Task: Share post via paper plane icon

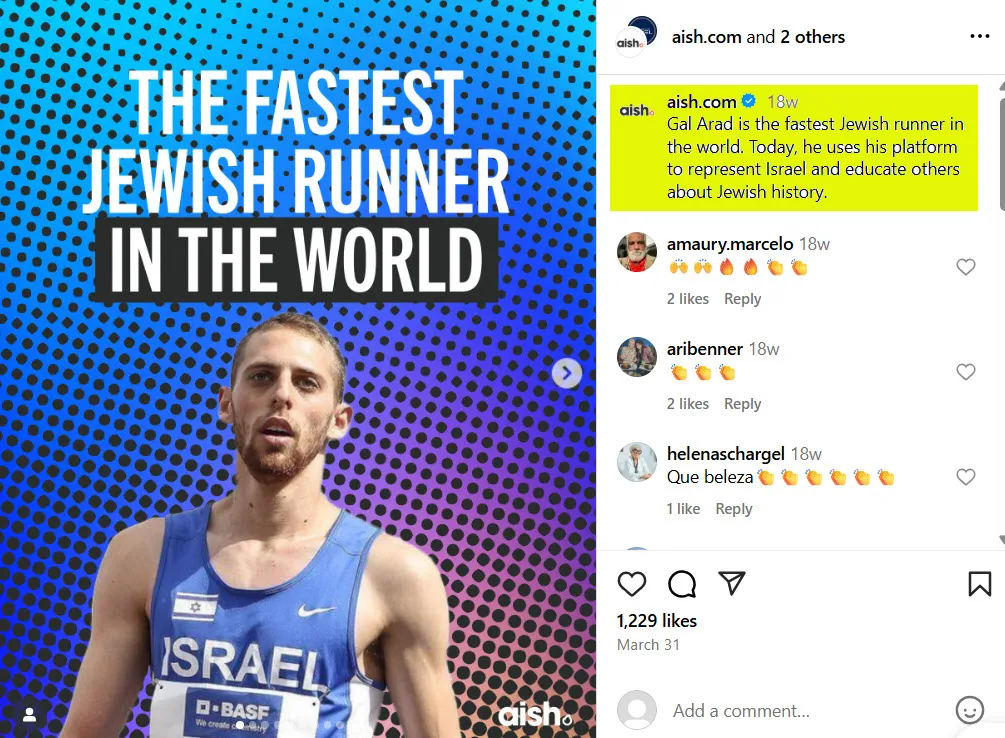Action: click(x=732, y=583)
